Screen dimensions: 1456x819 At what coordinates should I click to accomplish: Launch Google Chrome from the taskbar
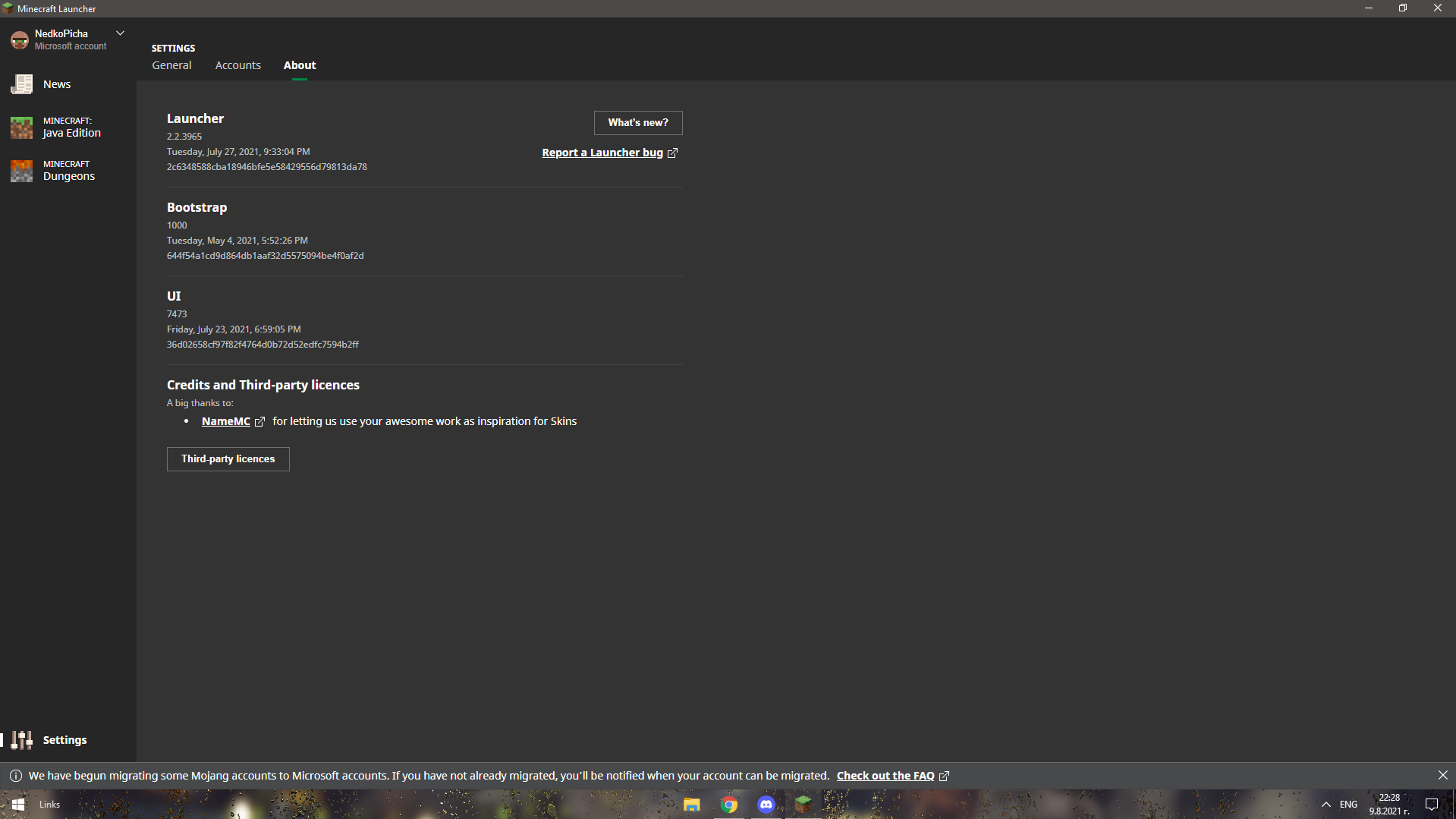pyautogui.click(x=729, y=805)
